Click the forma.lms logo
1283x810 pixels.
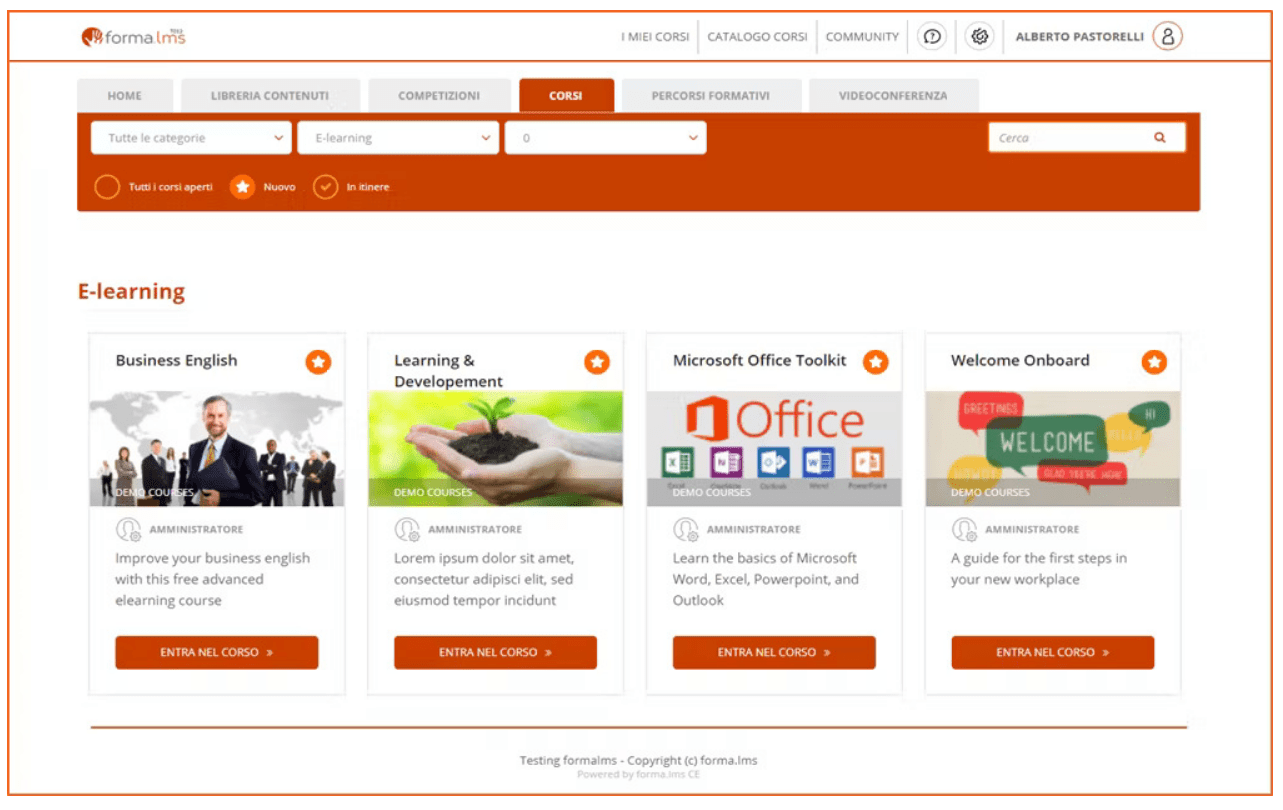pos(134,37)
